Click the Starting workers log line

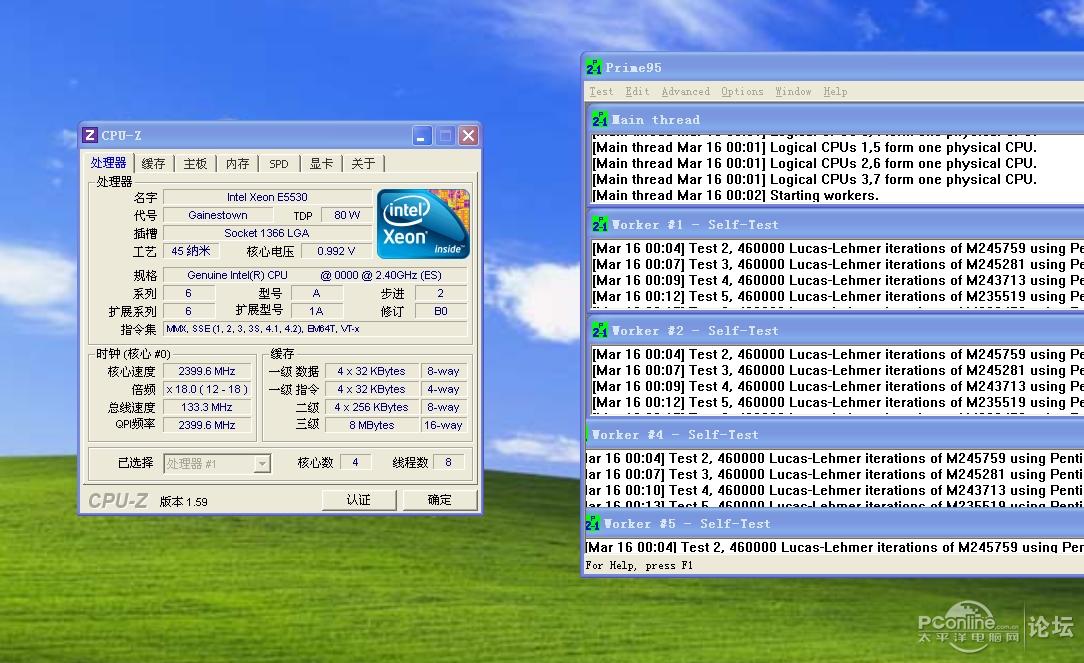(736, 196)
